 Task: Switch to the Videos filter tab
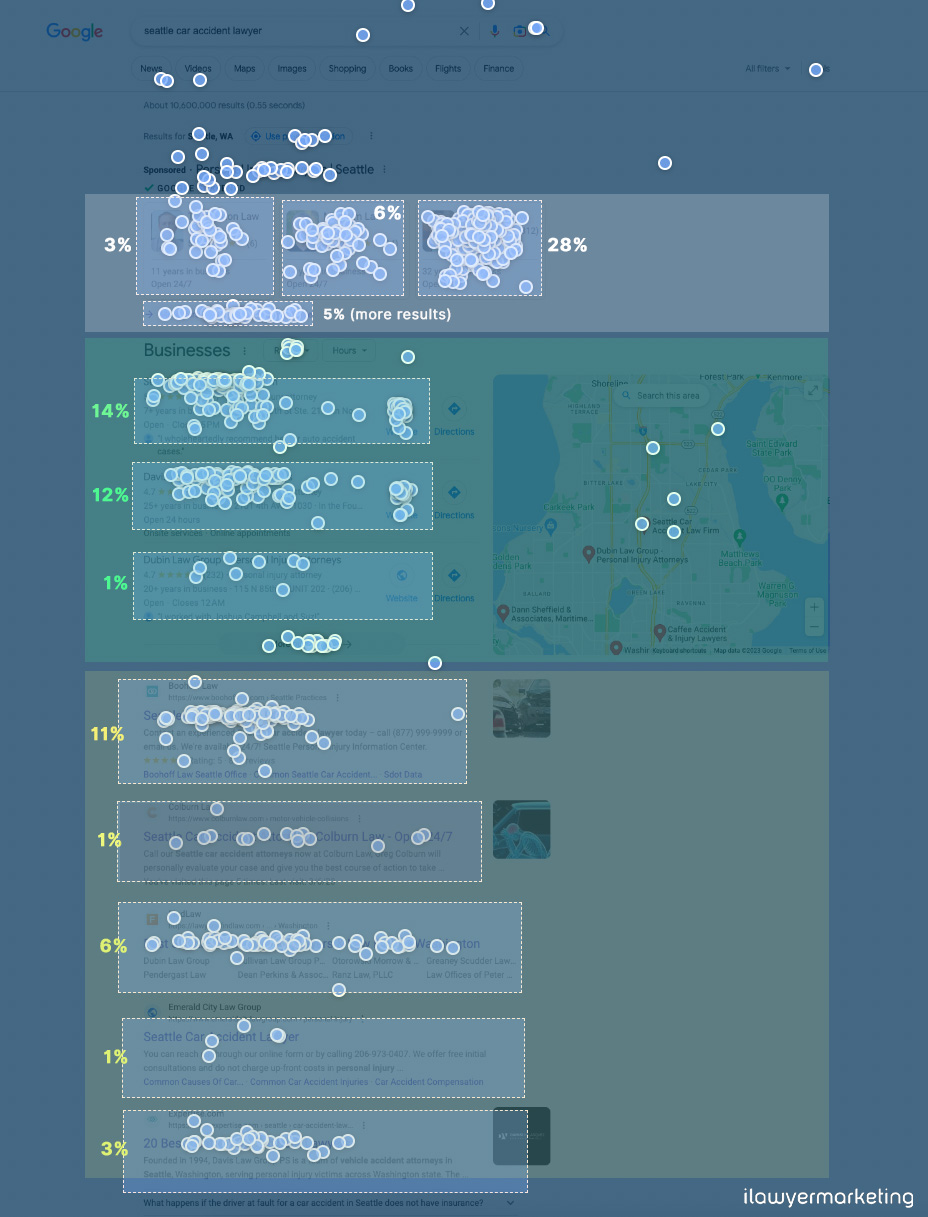point(198,69)
